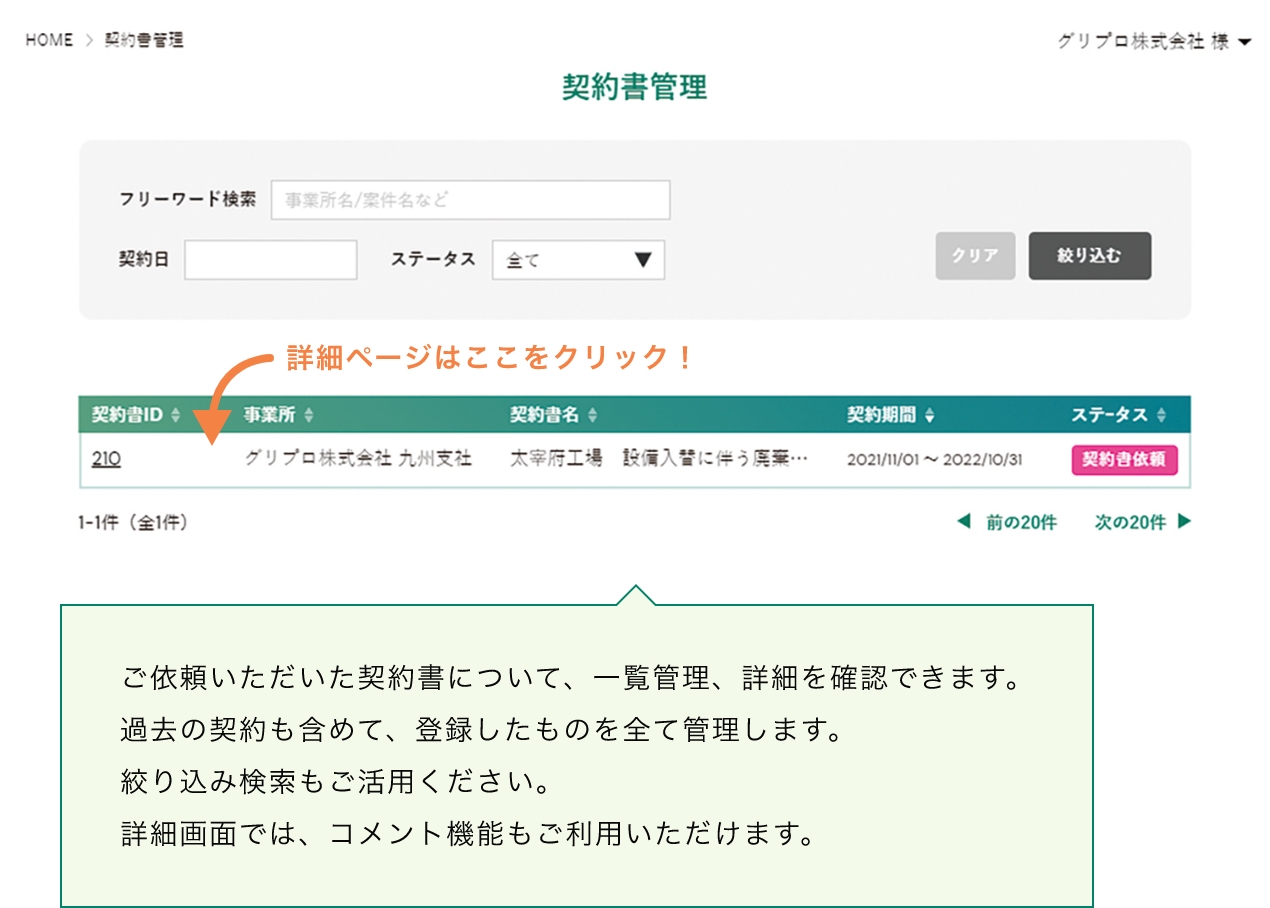Click the pink 契約書依頼 status badge

coord(1124,459)
